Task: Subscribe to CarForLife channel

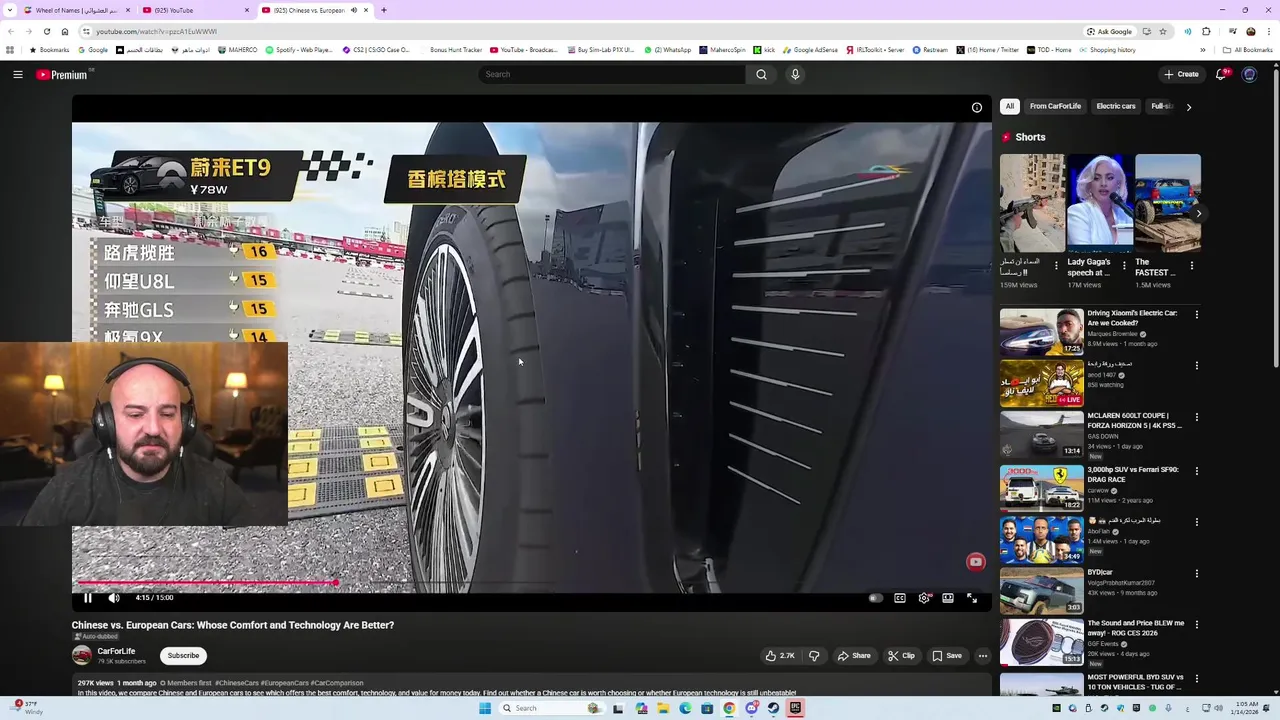Action: coord(183,656)
